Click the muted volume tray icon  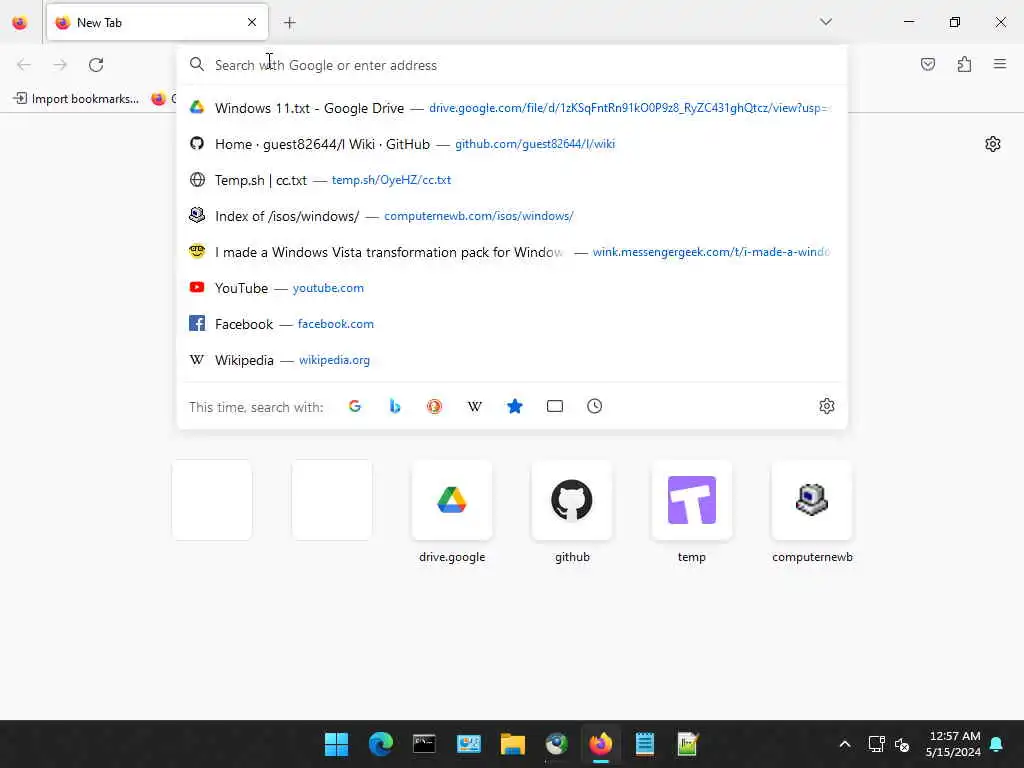pos(902,744)
